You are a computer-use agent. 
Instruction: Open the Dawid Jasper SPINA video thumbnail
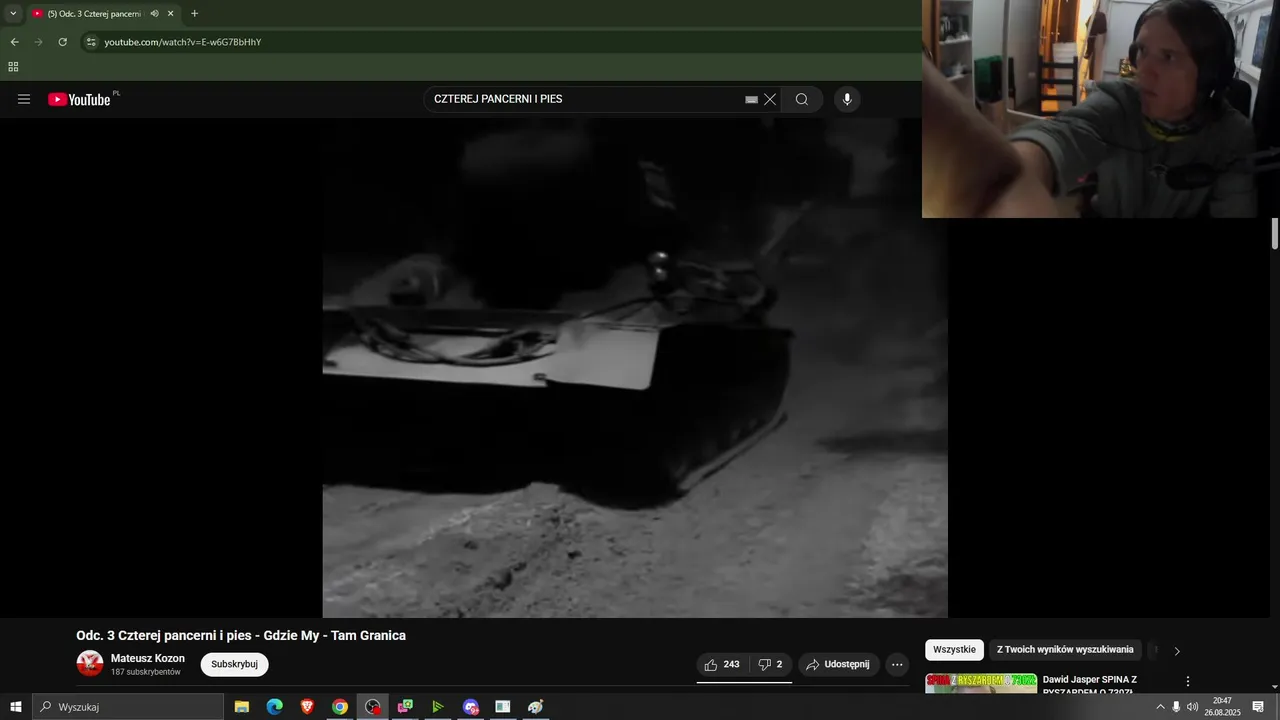tap(981, 683)
